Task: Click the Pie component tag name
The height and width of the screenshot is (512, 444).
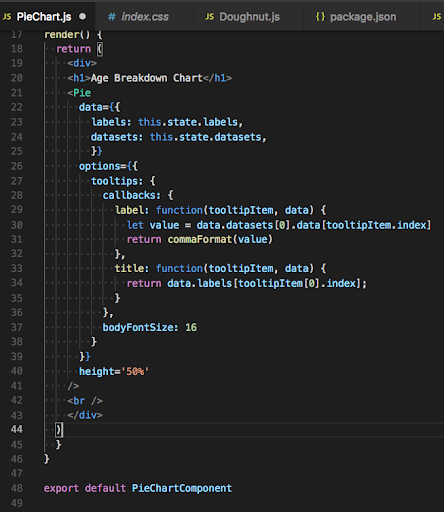Action: click(x=82, y=93)
